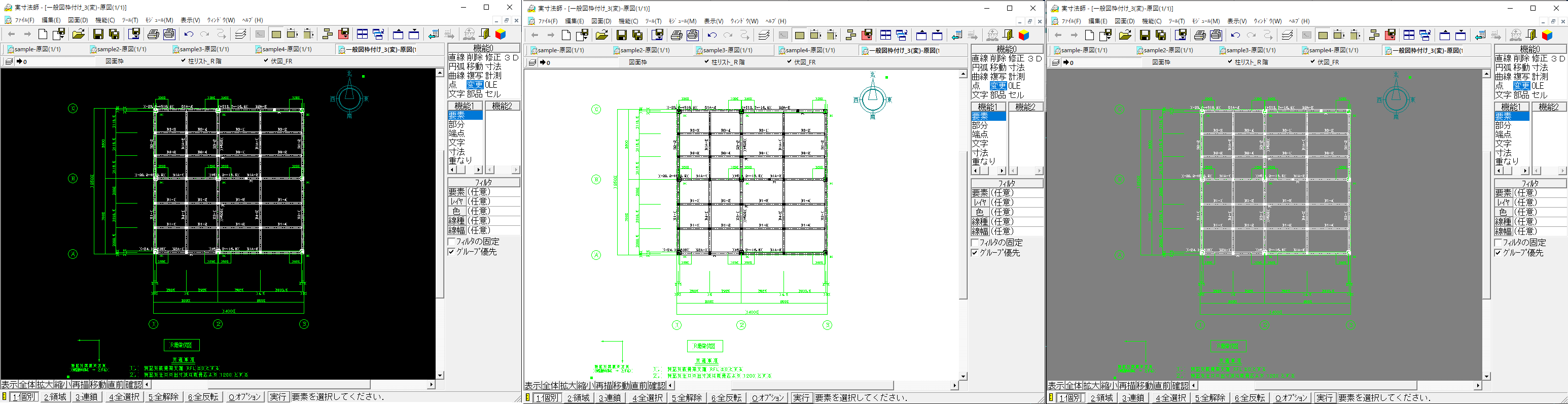
Task: Click canvas vertical scrollbar down arrow in left window
Action: 440,376
